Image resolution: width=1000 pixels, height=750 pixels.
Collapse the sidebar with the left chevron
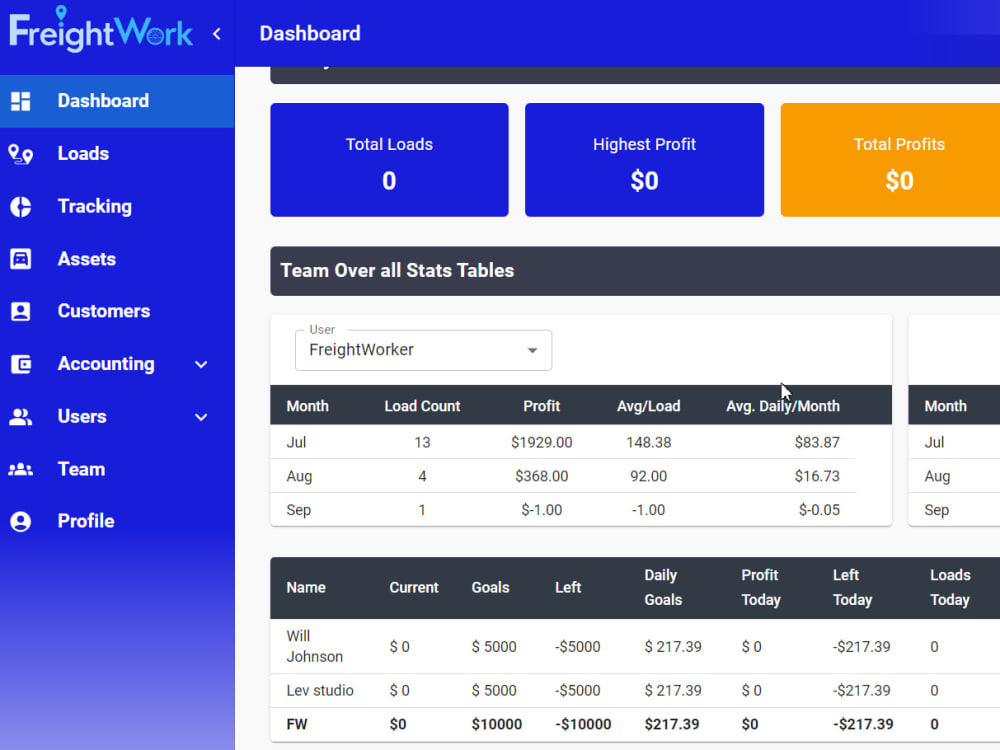217,33
